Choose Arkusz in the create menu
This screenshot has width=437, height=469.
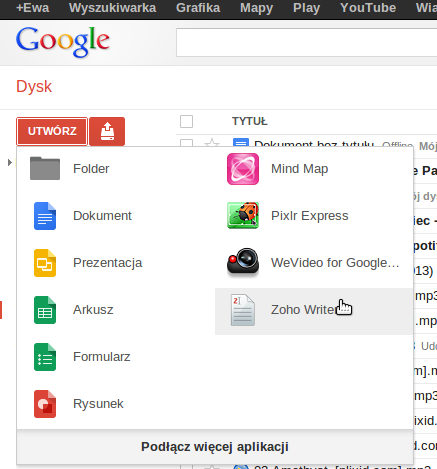pyautogui.click(x=116, y=310)
